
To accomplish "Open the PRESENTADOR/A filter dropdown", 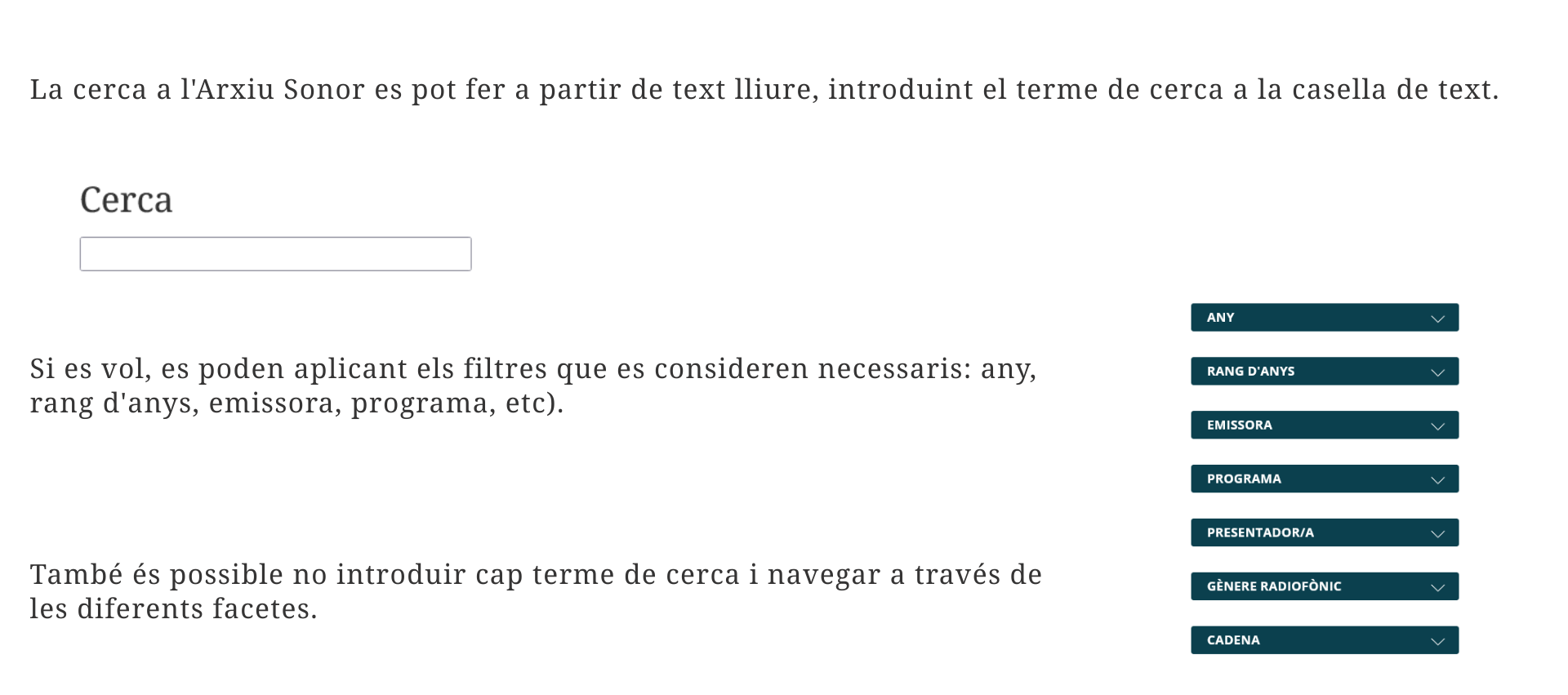I will click(1324, 533).
